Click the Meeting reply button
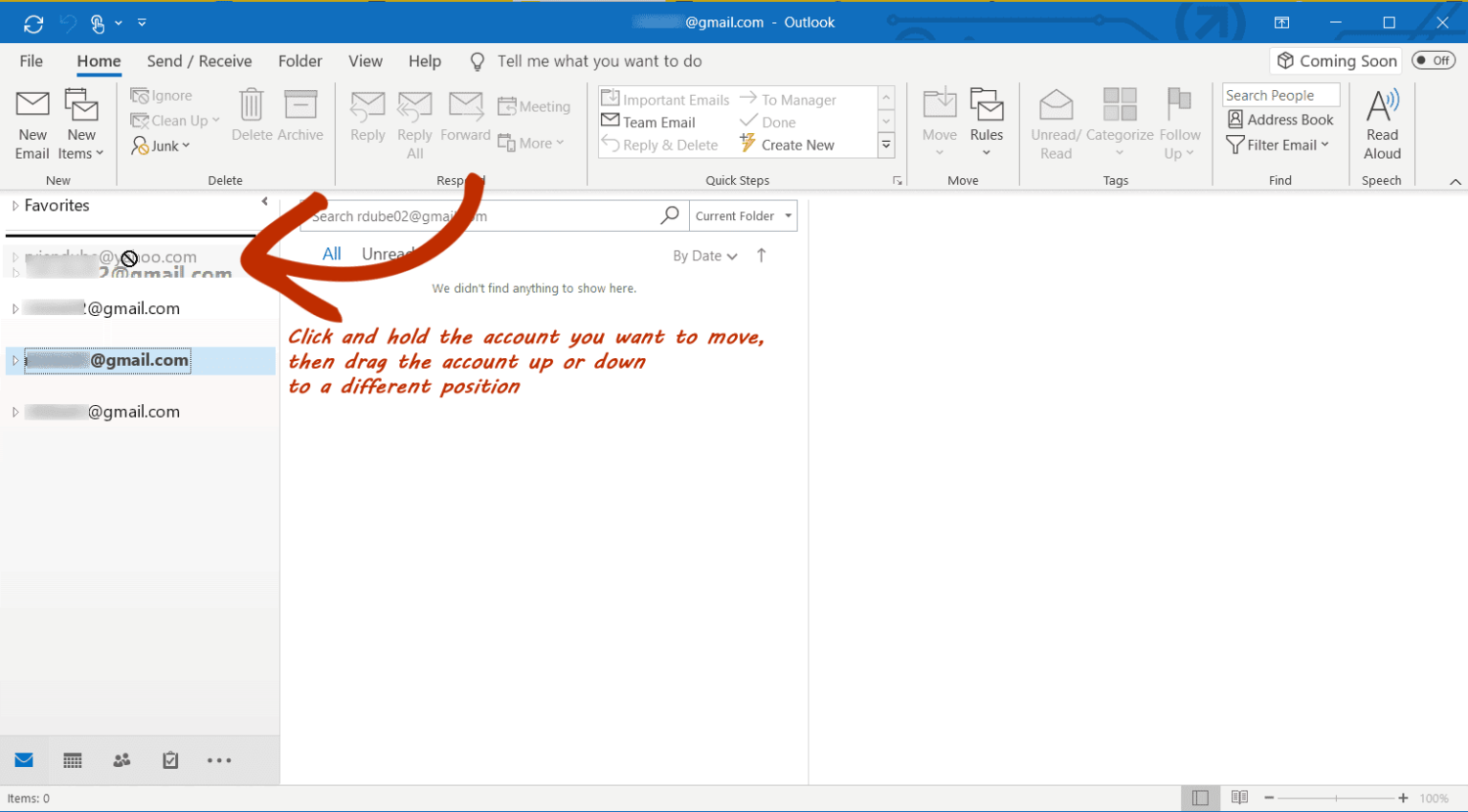Image resolution: width=1468 pixels, height=812 pixels. (534, 107)
